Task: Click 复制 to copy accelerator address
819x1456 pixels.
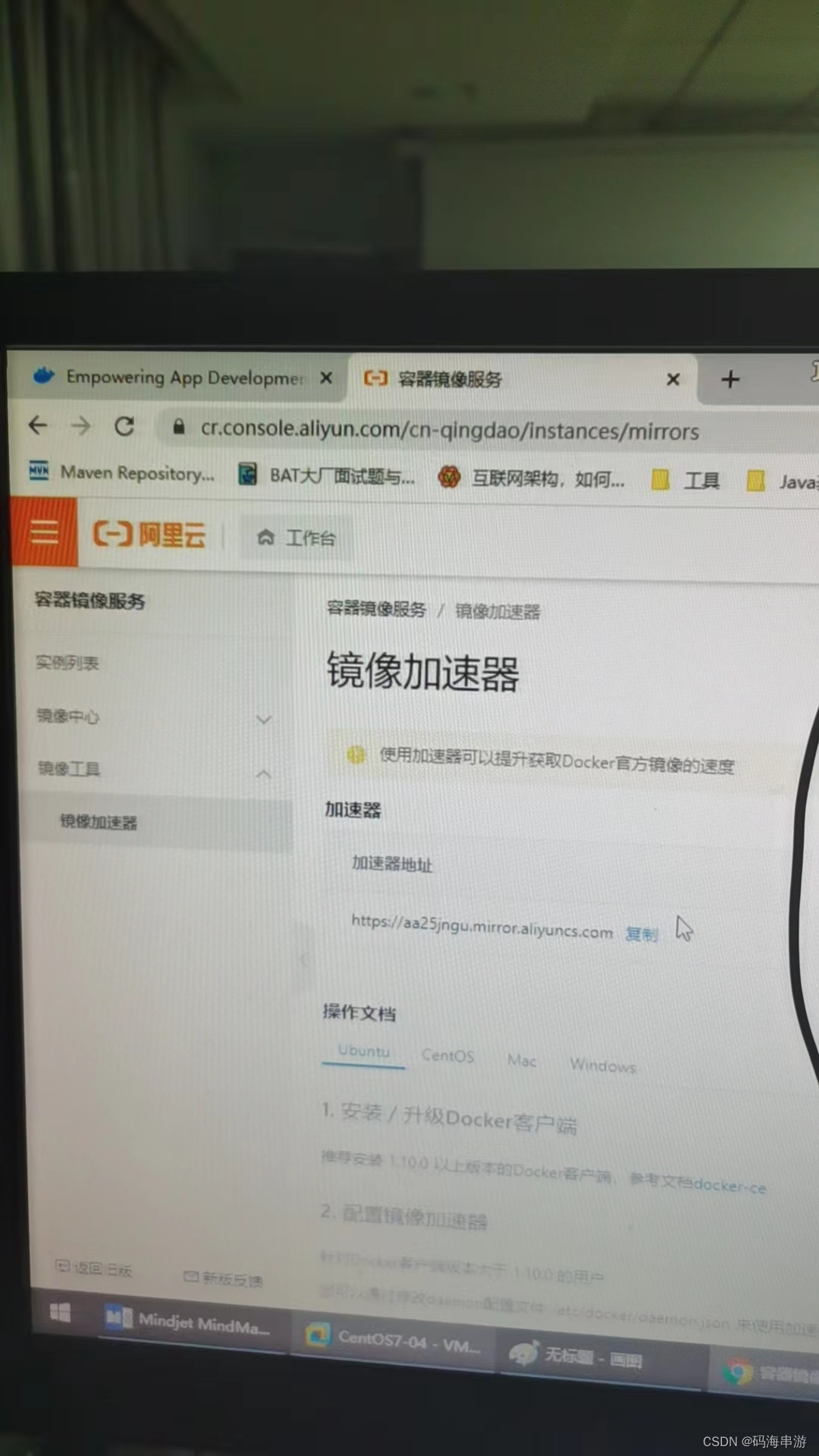Action: (x=641, y=934)
